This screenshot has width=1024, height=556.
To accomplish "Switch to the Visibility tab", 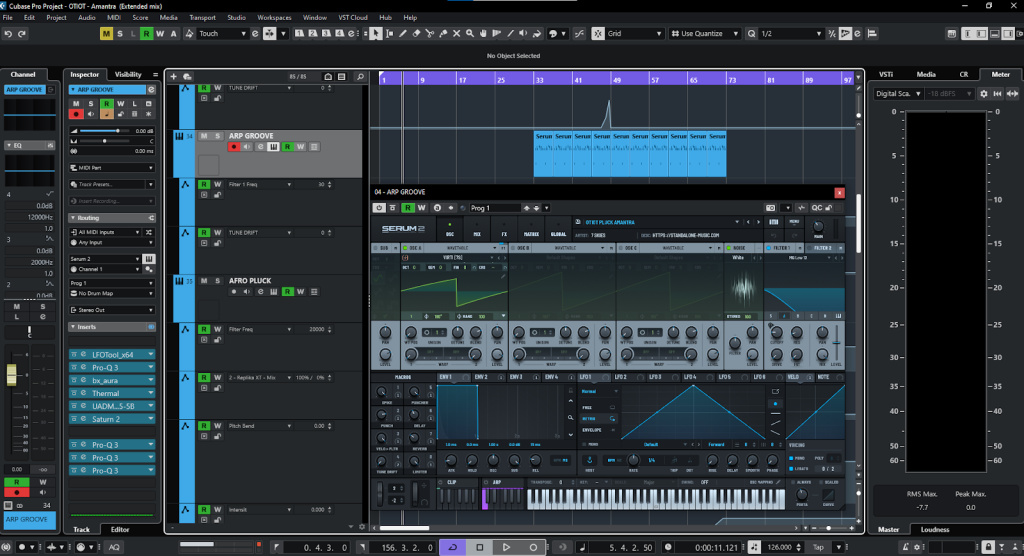I will [x=128, y=75].
